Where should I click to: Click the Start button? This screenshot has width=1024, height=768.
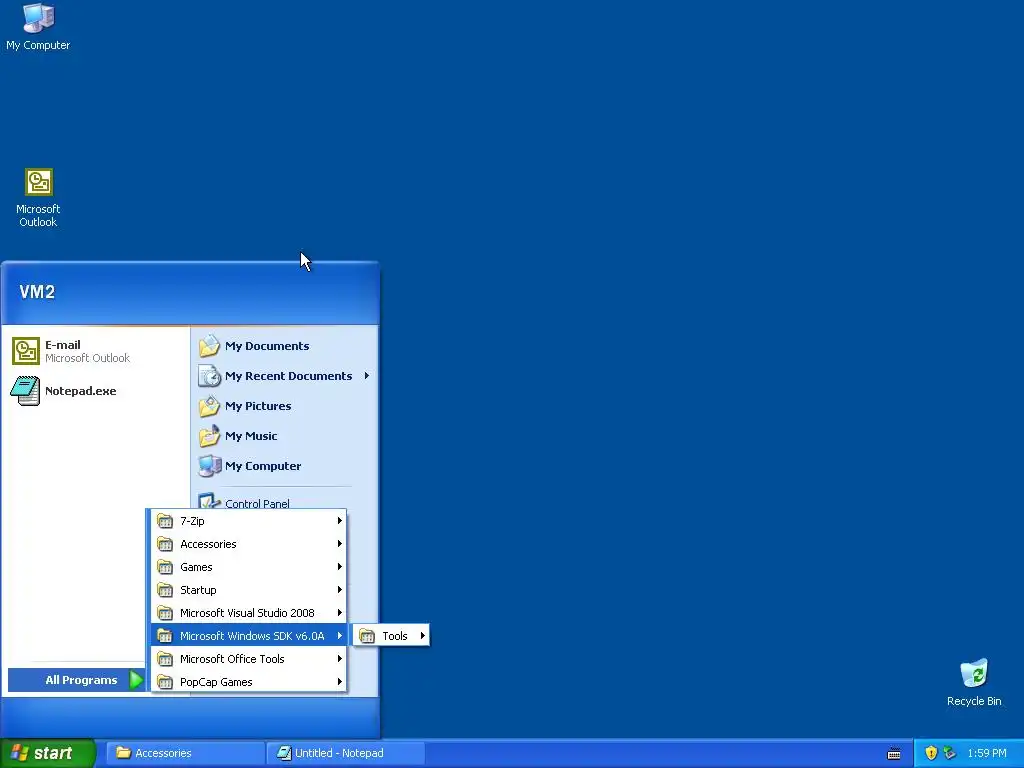(48, 753)
